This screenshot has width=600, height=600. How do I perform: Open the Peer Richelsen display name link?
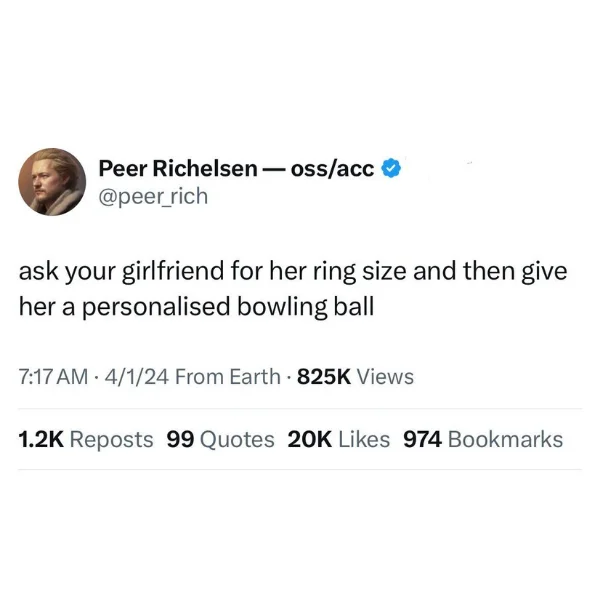[x=178, y=169]
